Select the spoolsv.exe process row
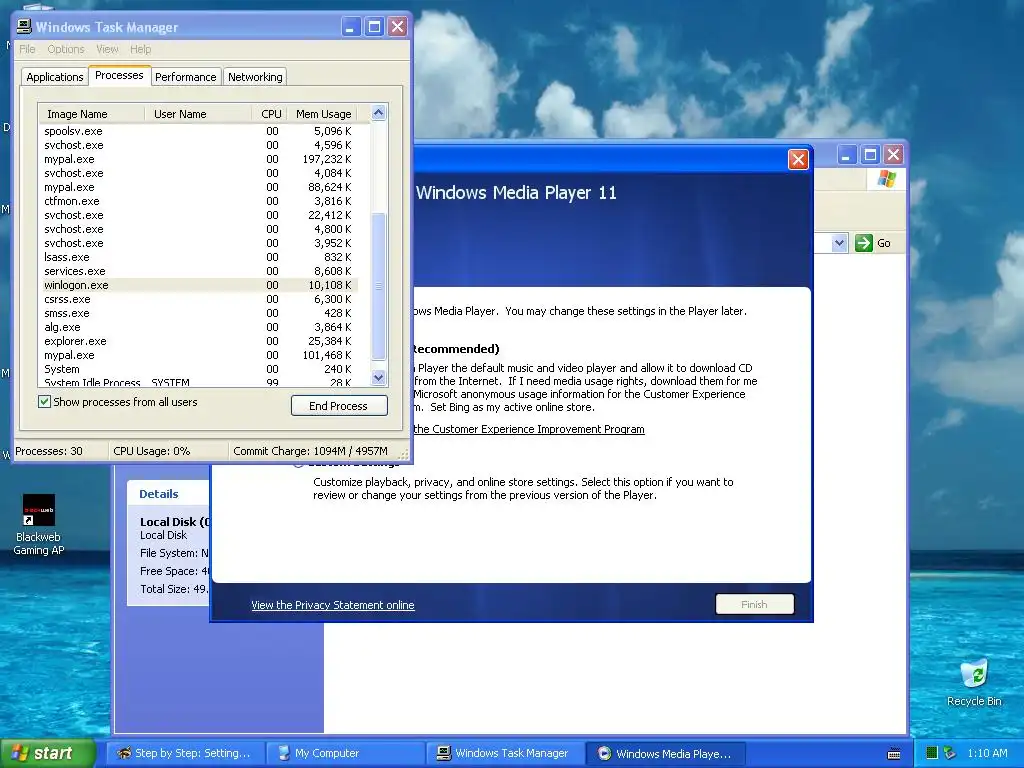 (x=198, y=131)
